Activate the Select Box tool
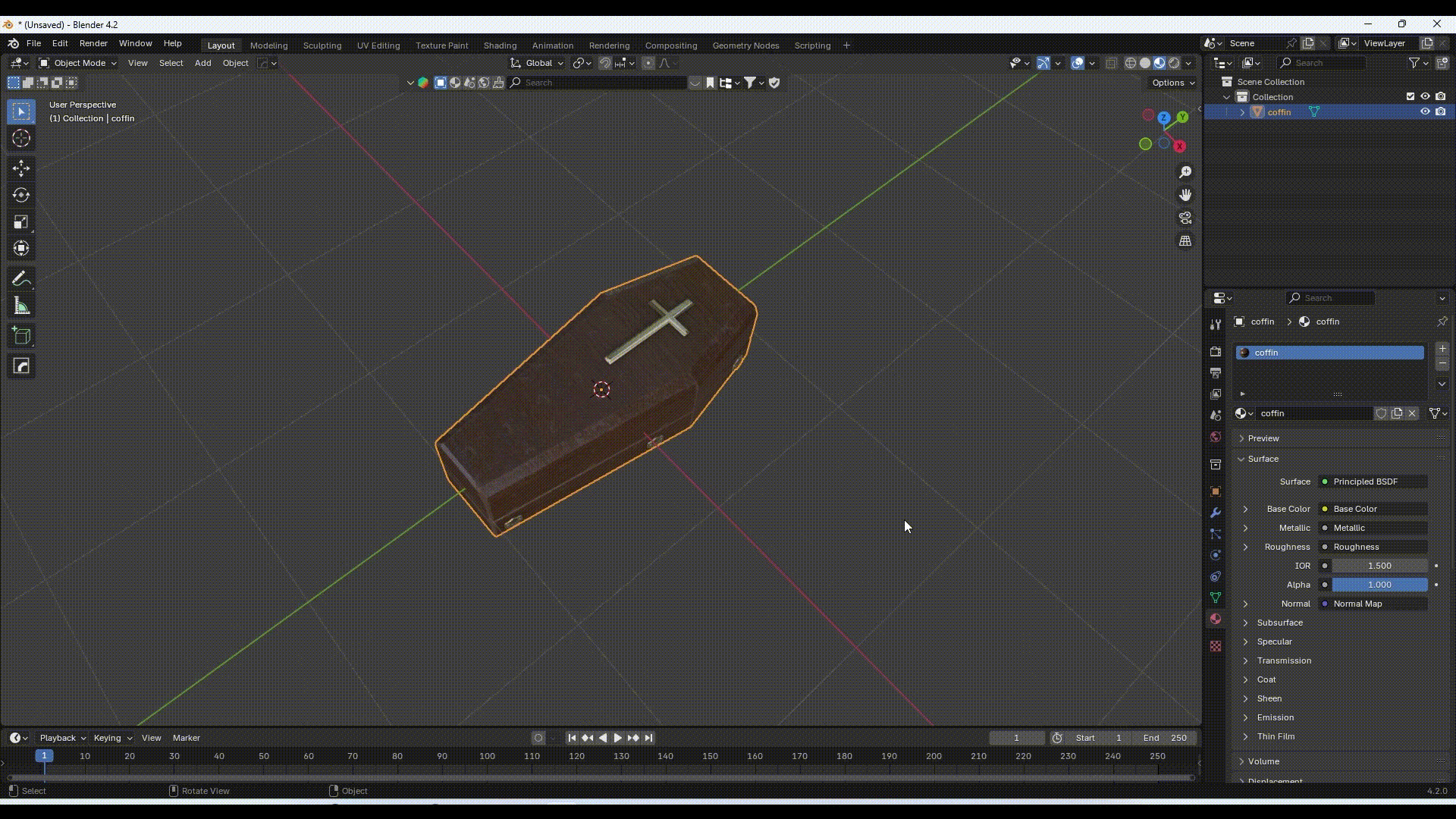 (21, 111)
